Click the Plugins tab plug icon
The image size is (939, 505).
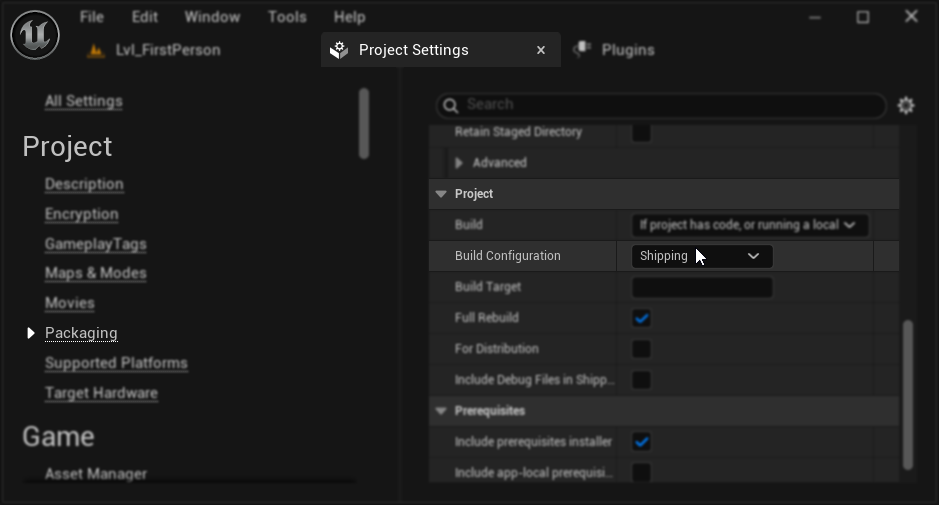tap(582, 49)
